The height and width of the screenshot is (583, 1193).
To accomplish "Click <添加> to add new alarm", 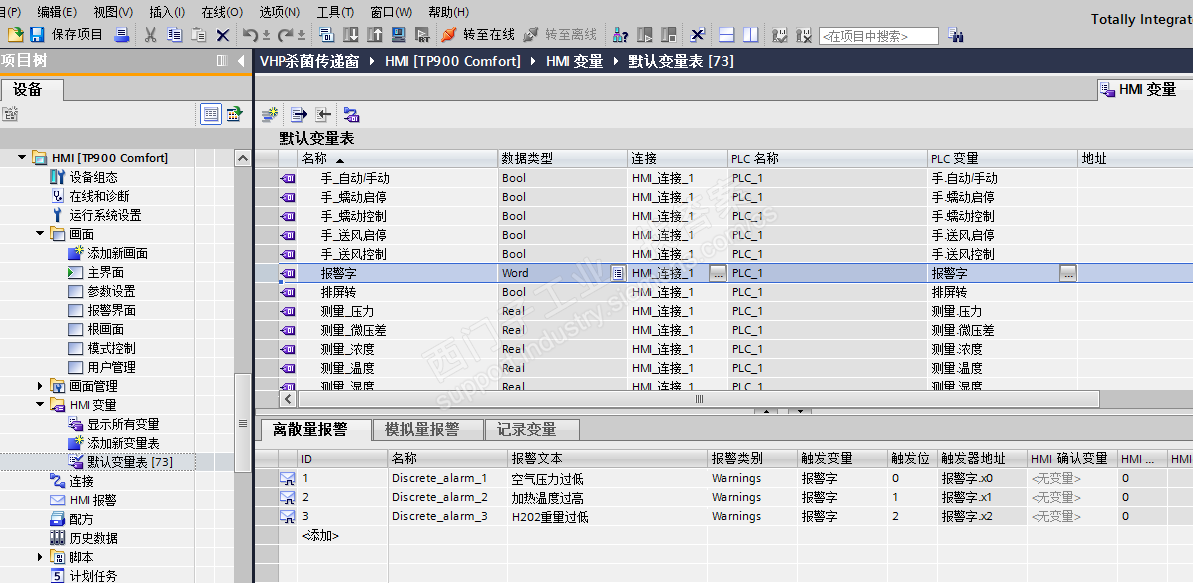I will coord(320,536).
